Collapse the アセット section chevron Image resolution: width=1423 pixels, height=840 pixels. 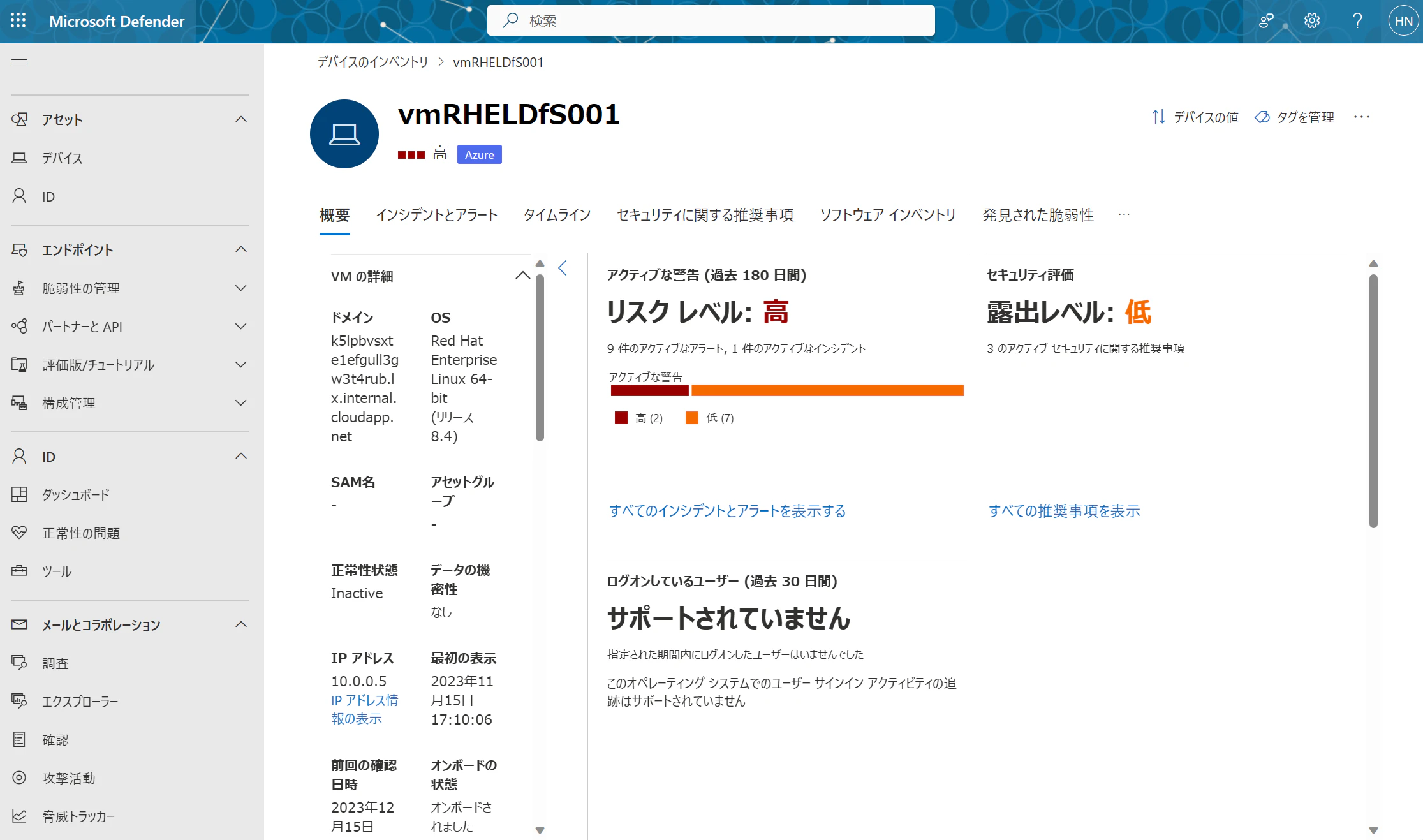click(x=241, y=119)
